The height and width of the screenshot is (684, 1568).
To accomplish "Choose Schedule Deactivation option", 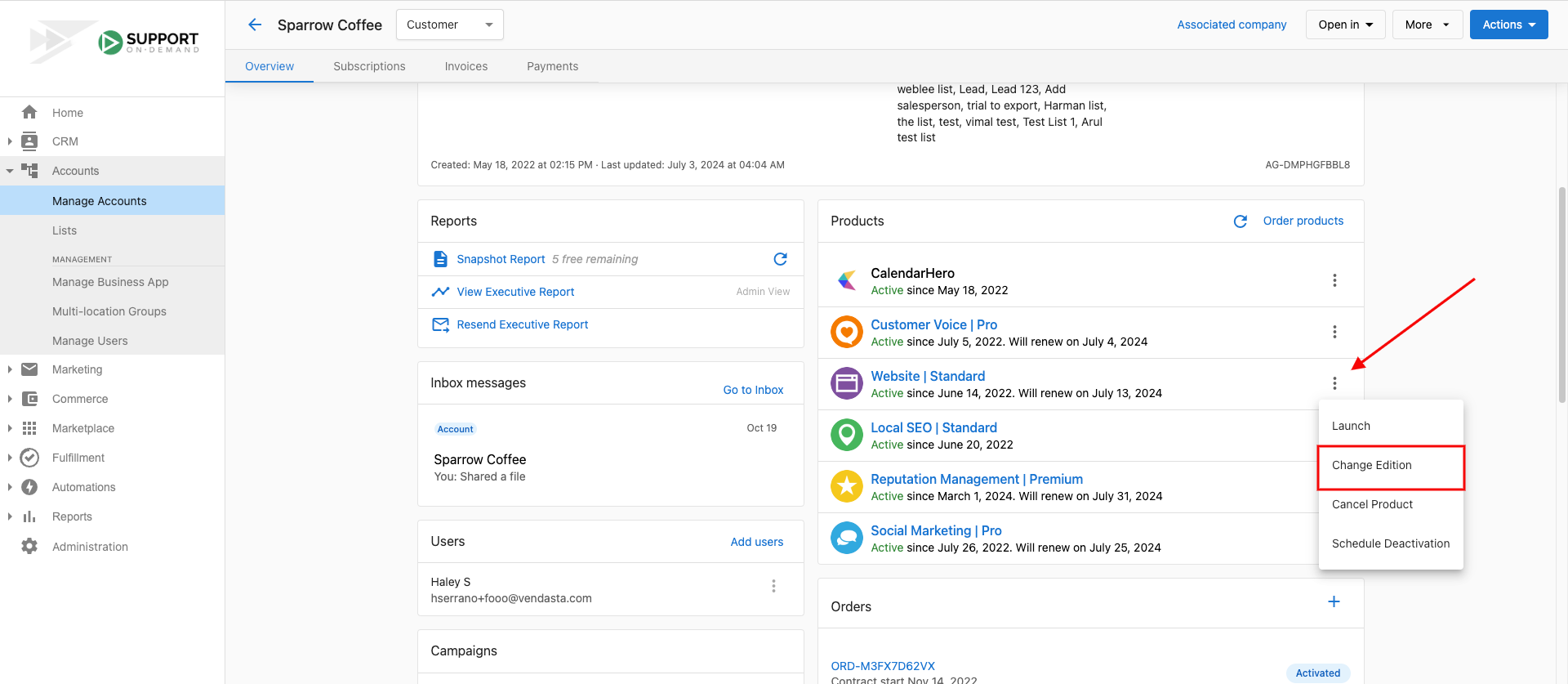I will click(1391, 543).
